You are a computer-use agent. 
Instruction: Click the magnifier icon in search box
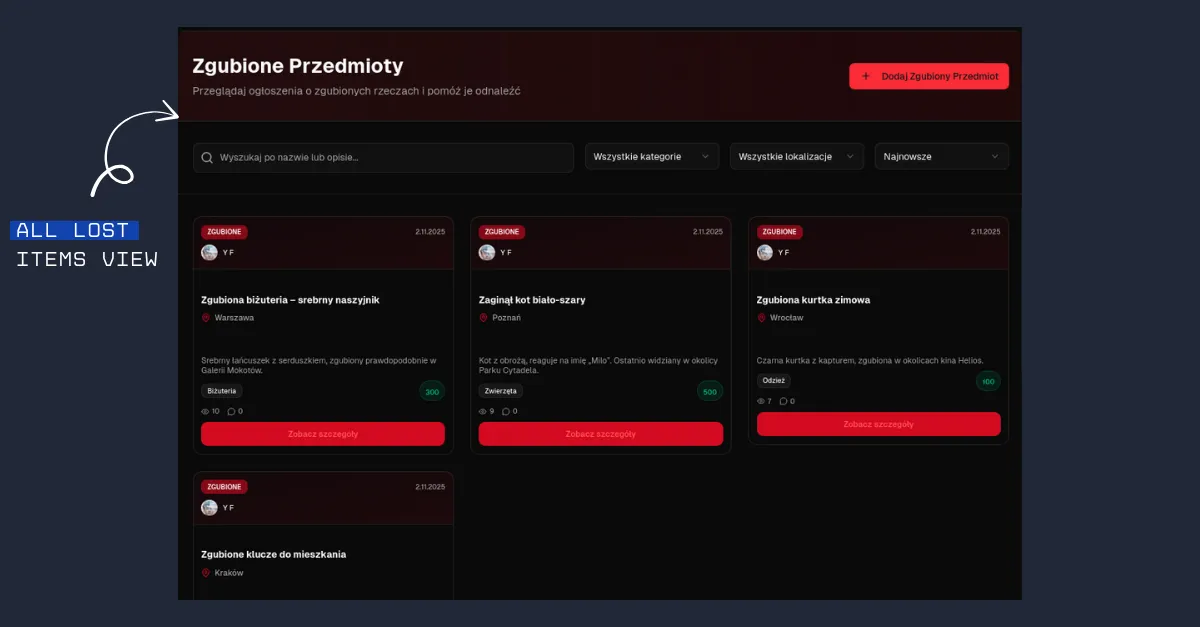pos(207,157)
